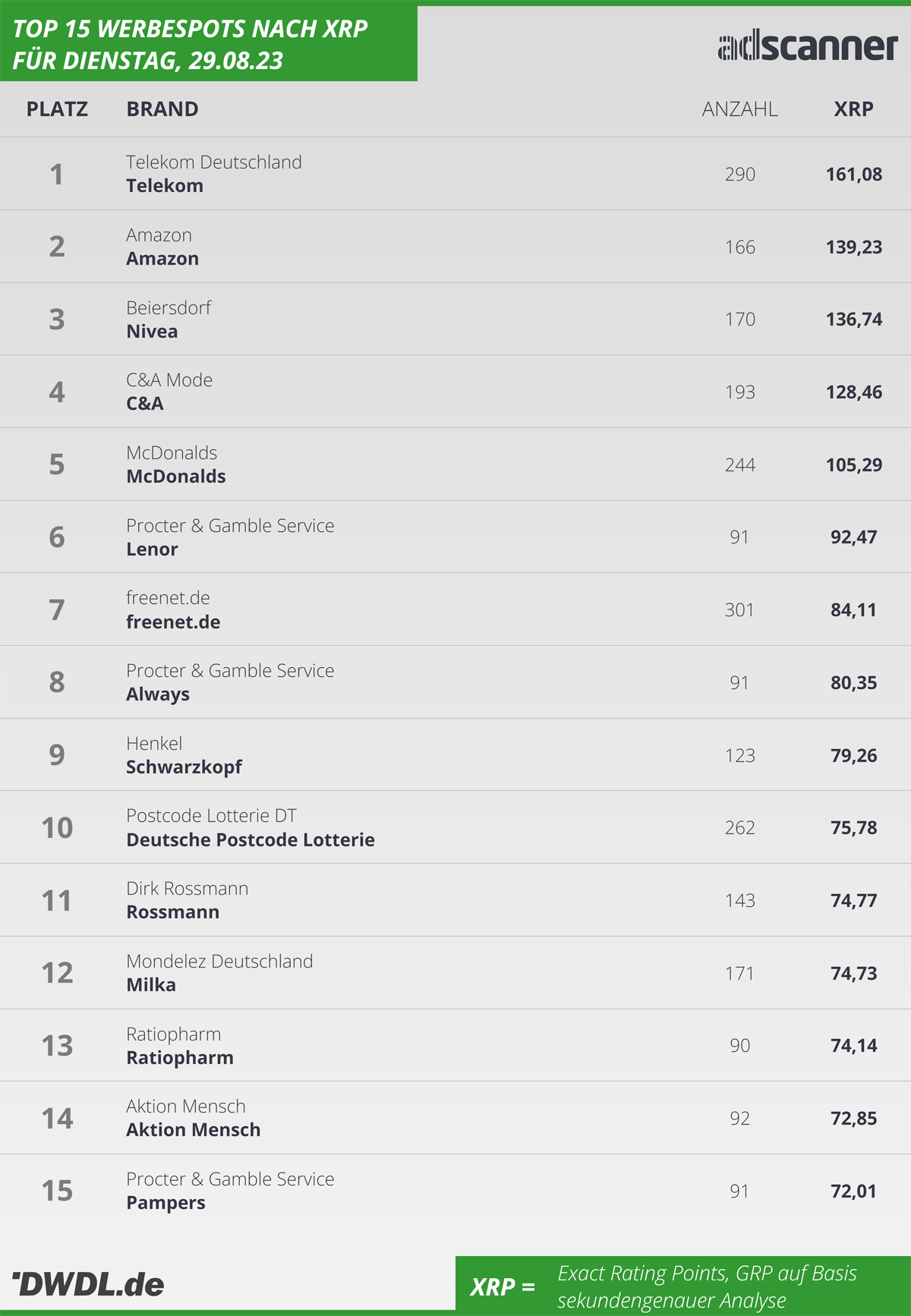Select the BRAND column header

click(x=162, y=109)
